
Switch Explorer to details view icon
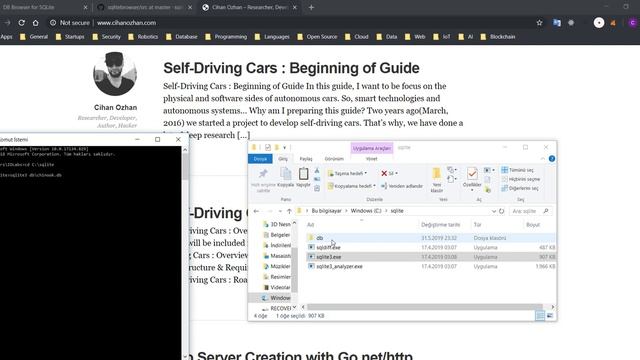pyautogui.click(x=540, y=316)
